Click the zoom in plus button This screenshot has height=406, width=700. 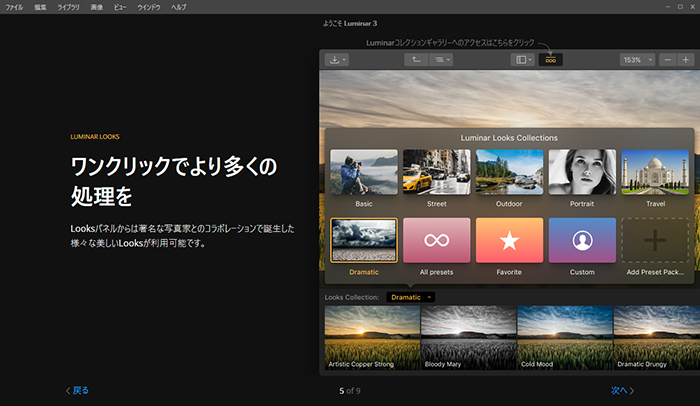(686, 60)
